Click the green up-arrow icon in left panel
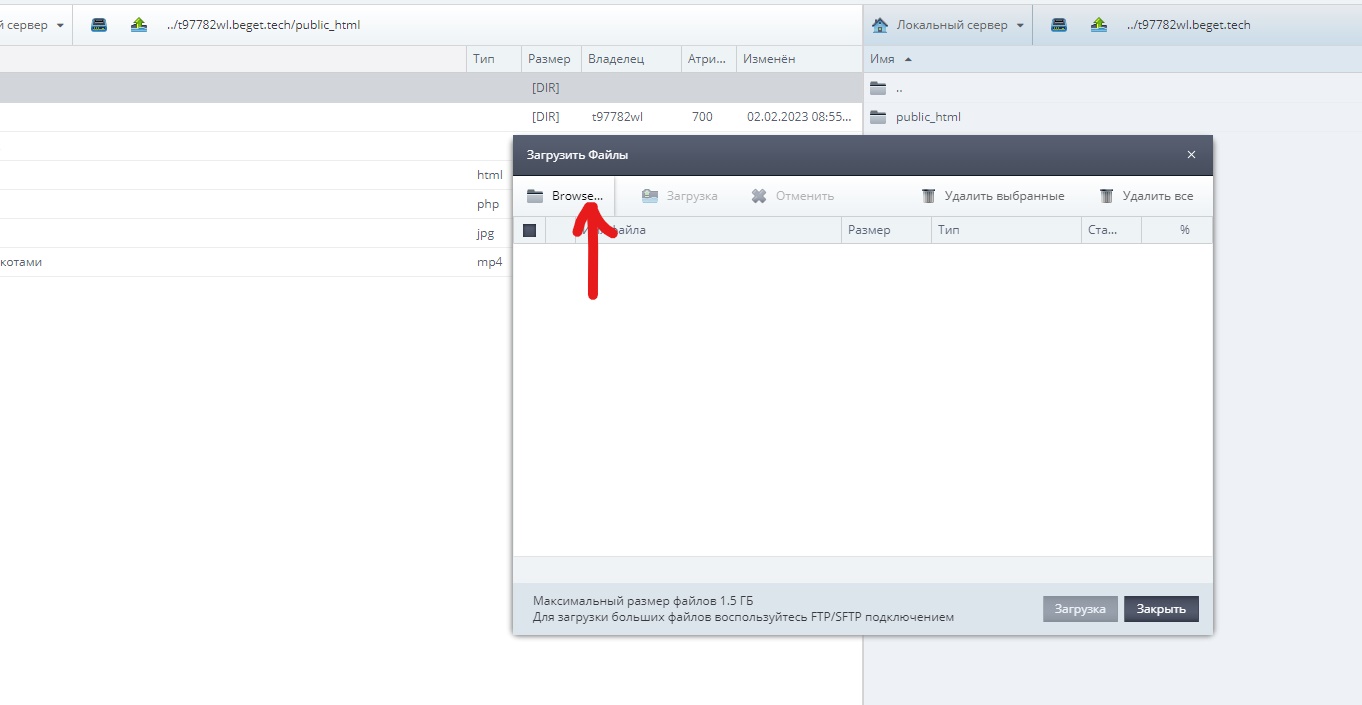 tap(139, 25)
